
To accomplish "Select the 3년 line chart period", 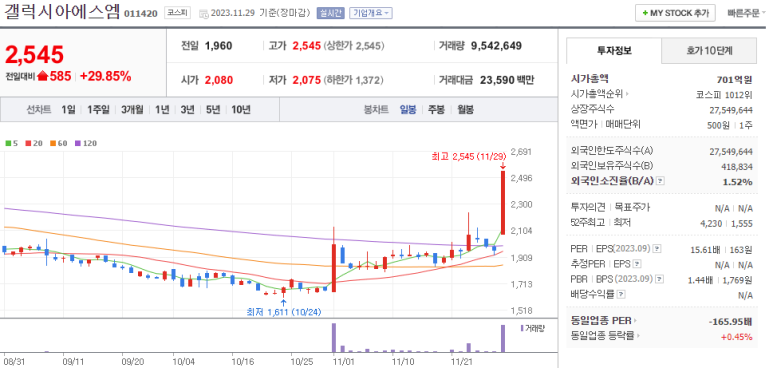I will click(x=187, y=110).
